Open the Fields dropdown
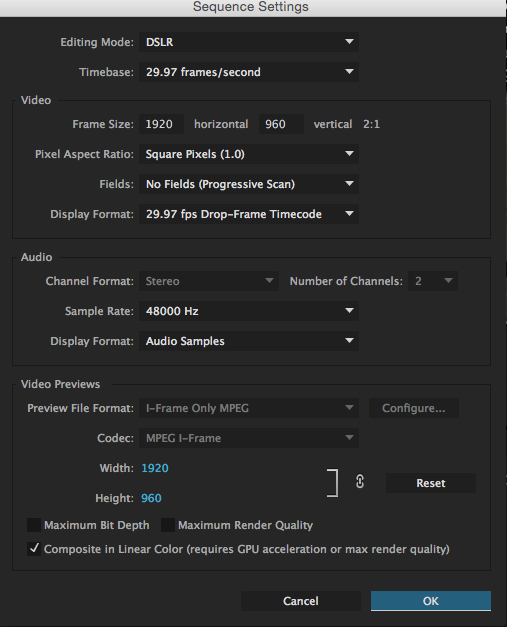507x627 pixels. coord(249,184)
